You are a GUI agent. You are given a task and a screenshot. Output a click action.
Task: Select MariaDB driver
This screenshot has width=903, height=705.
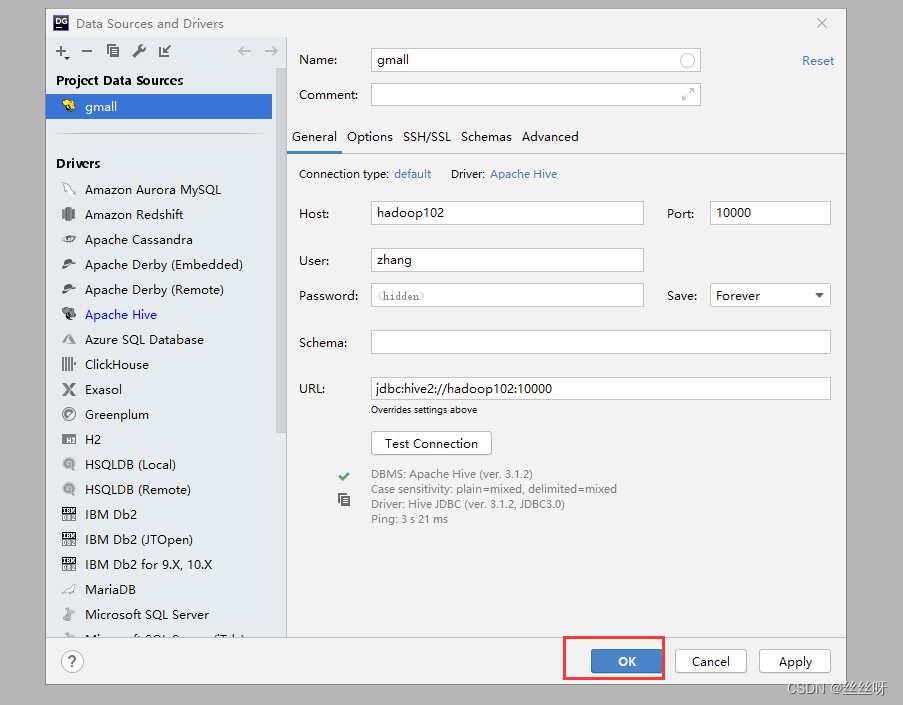(x=110, y=590)
